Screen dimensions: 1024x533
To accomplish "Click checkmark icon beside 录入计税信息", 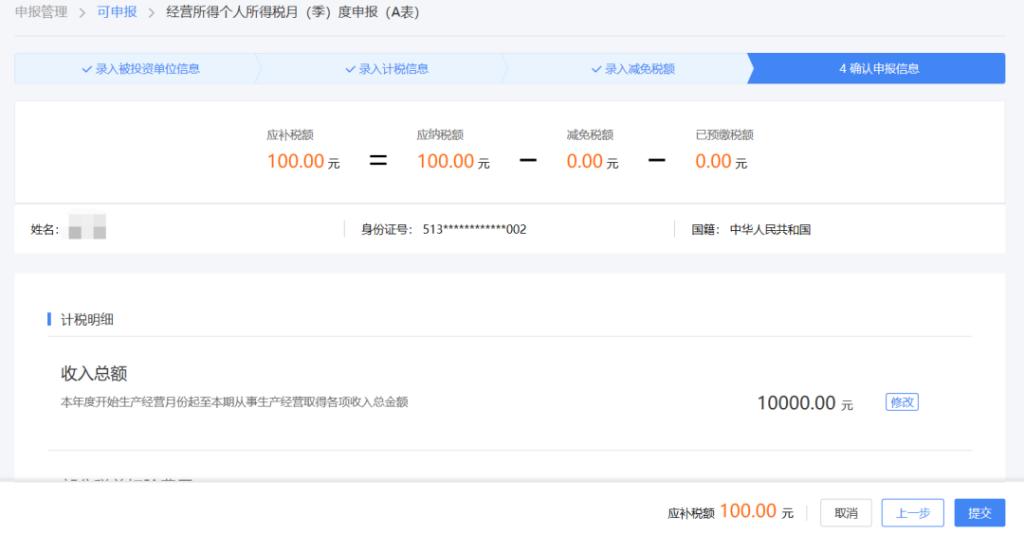I will click(350, 69).
